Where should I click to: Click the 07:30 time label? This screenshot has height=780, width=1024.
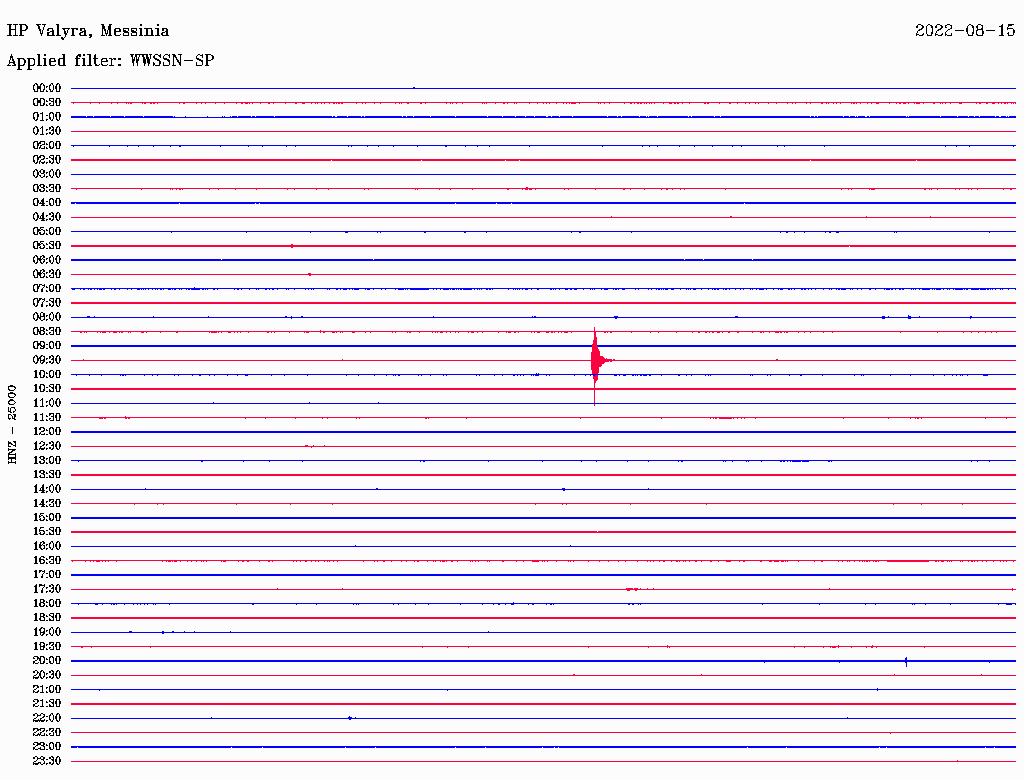[46, 303]
